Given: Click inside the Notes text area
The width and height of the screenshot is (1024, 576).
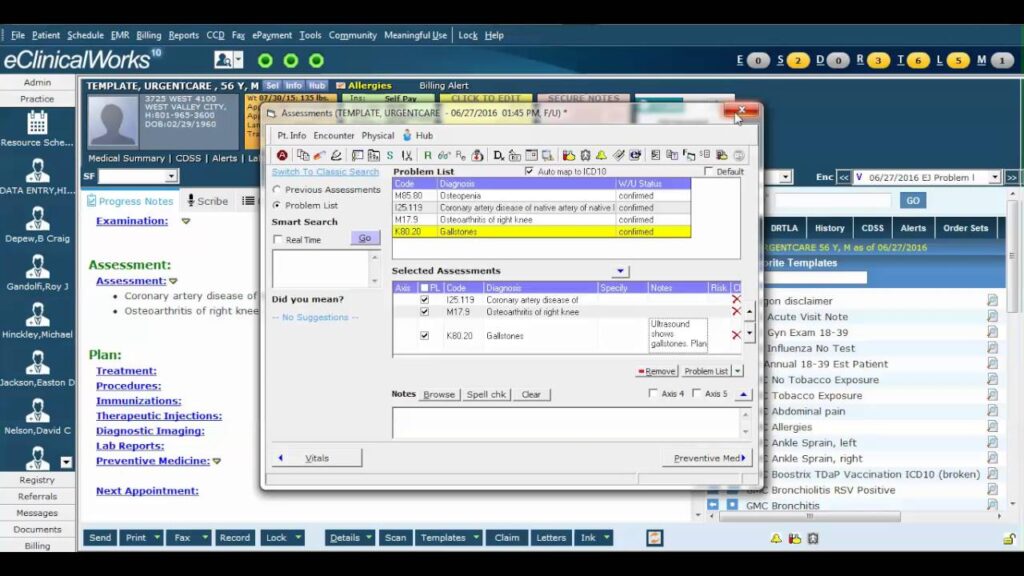Looking at the screenshot, I should tap(566, 423).
